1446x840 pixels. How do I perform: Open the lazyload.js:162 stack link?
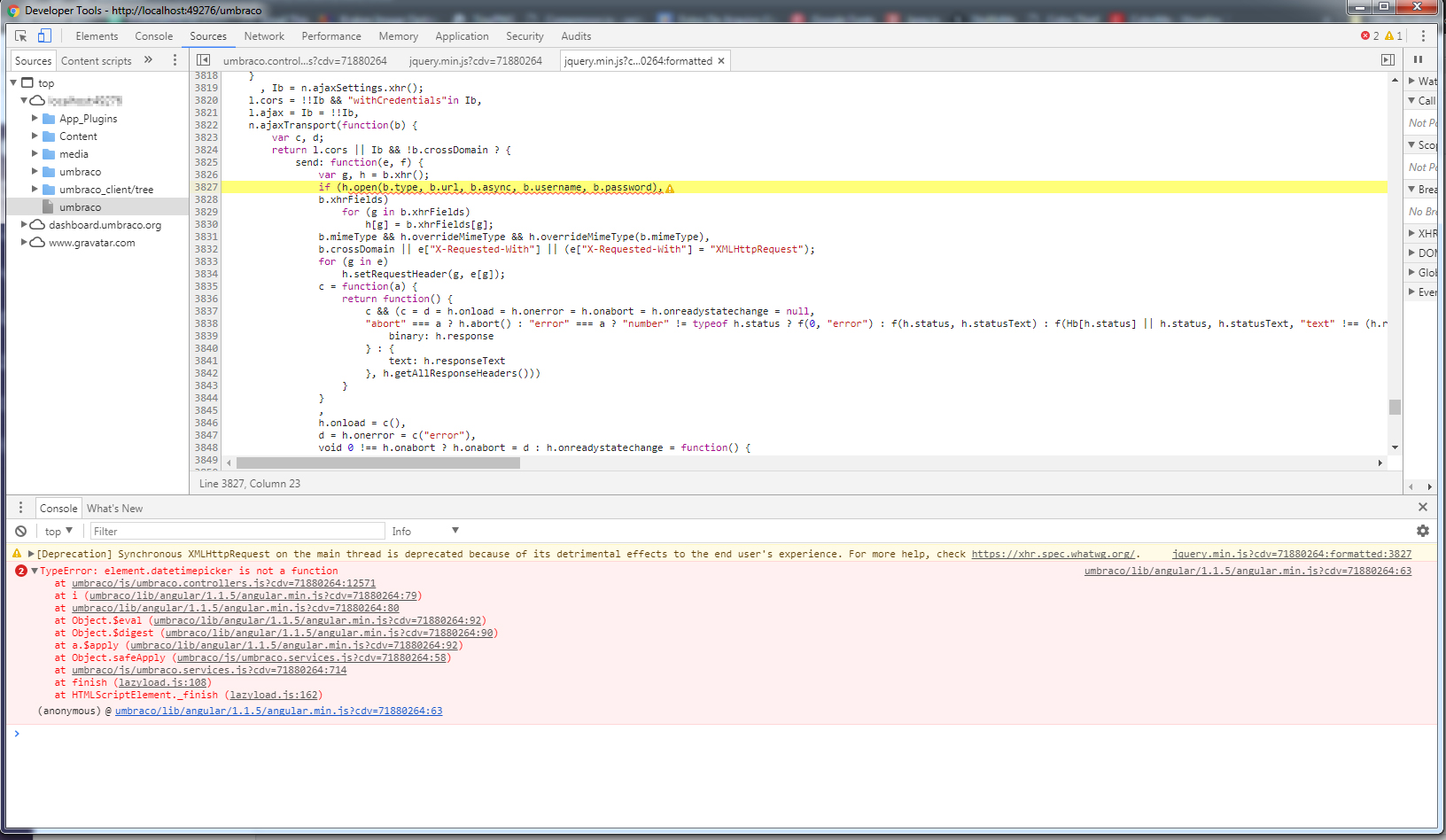coord(274,695)
